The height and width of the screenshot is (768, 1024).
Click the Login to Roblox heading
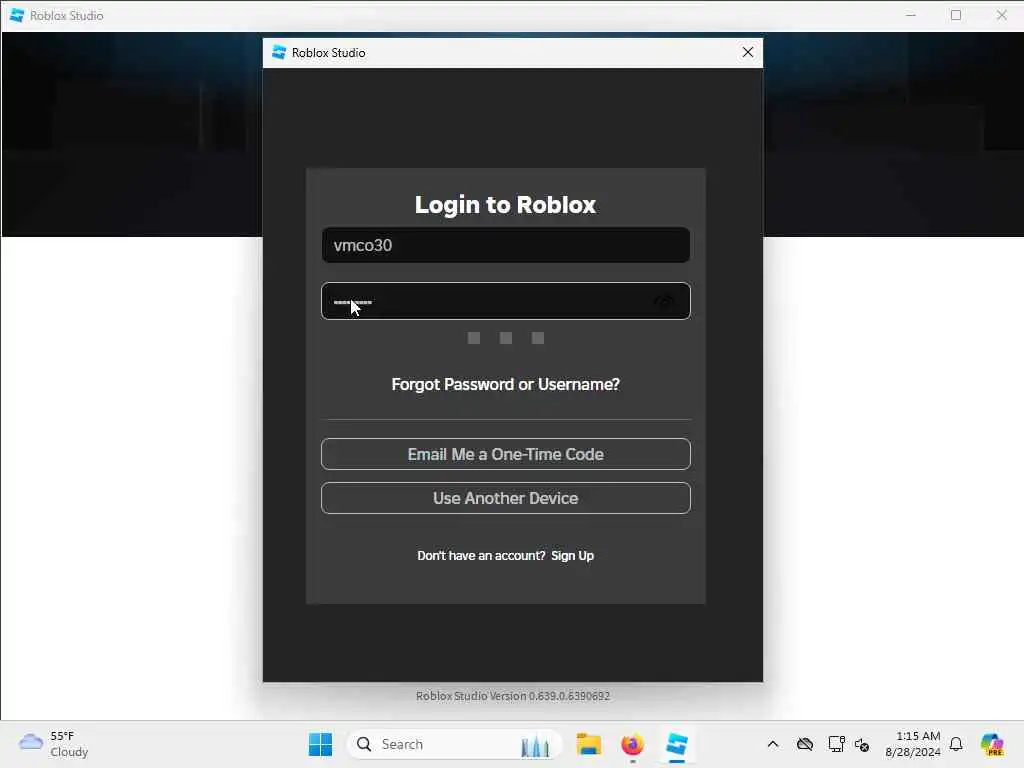point(505,204)
